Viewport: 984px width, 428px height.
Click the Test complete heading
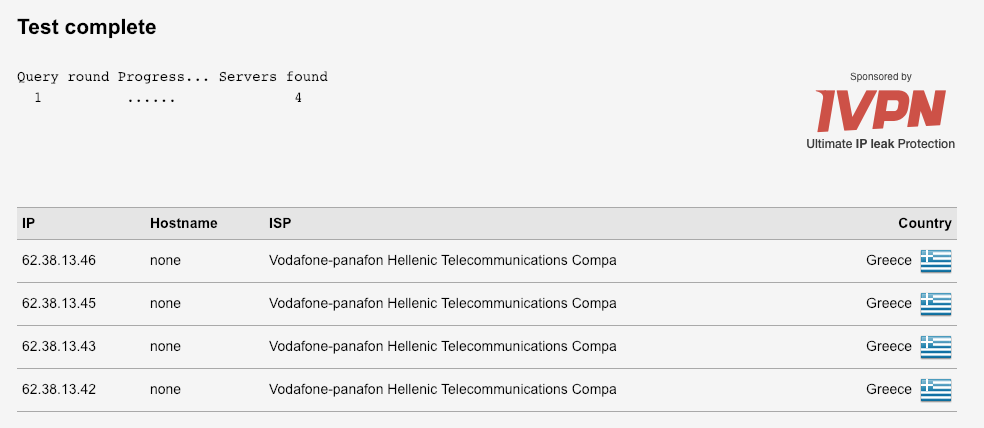pyautogui.click(x=87, y=27)
